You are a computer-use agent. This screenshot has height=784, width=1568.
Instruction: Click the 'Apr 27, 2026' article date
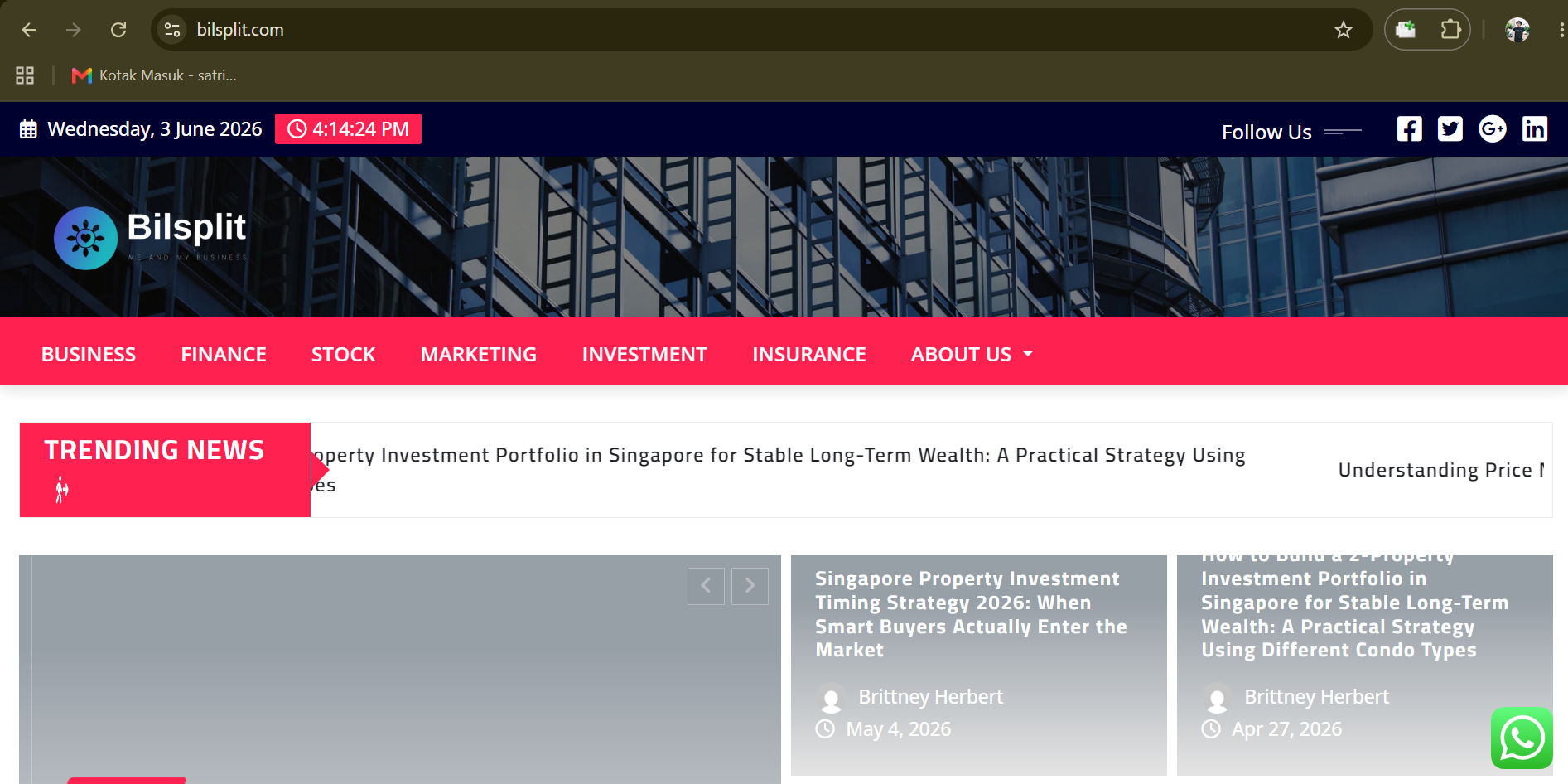[x=1286, y=729]
